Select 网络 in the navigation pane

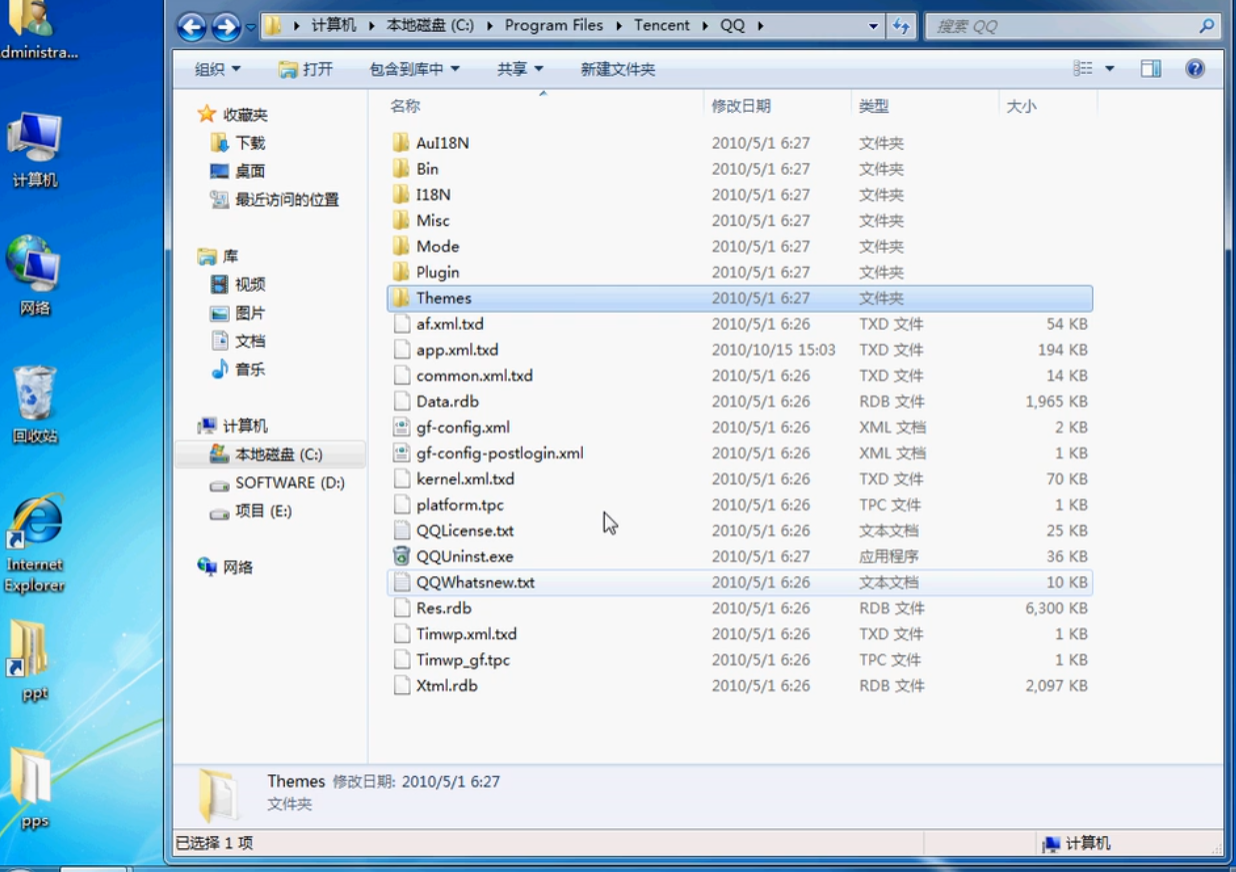click(x=238, y=567)
